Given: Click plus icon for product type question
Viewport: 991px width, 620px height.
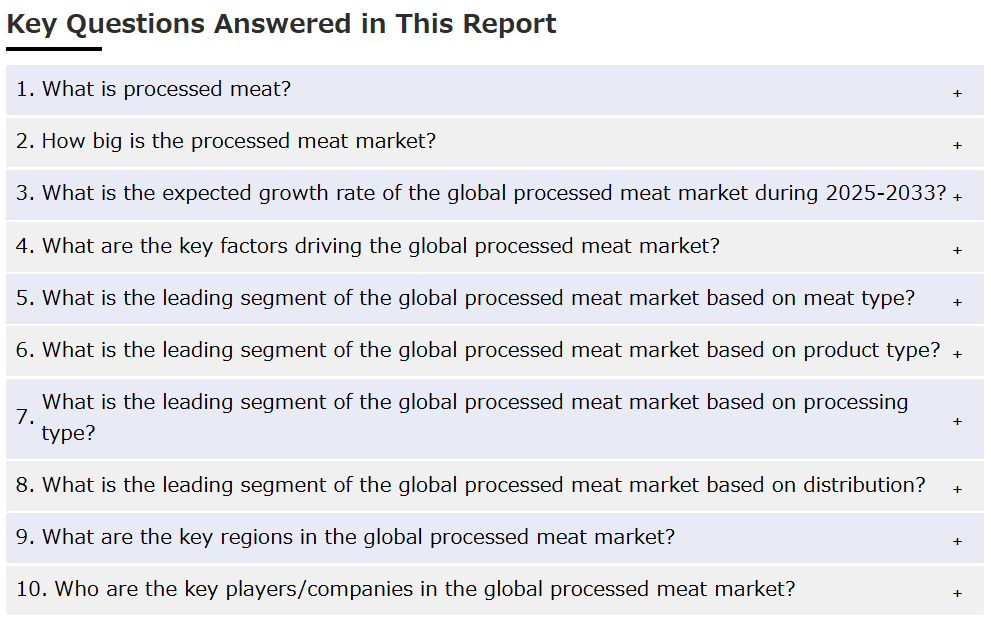Looking at the screenshot, I should pyautogui.click(x=957, y=355).
